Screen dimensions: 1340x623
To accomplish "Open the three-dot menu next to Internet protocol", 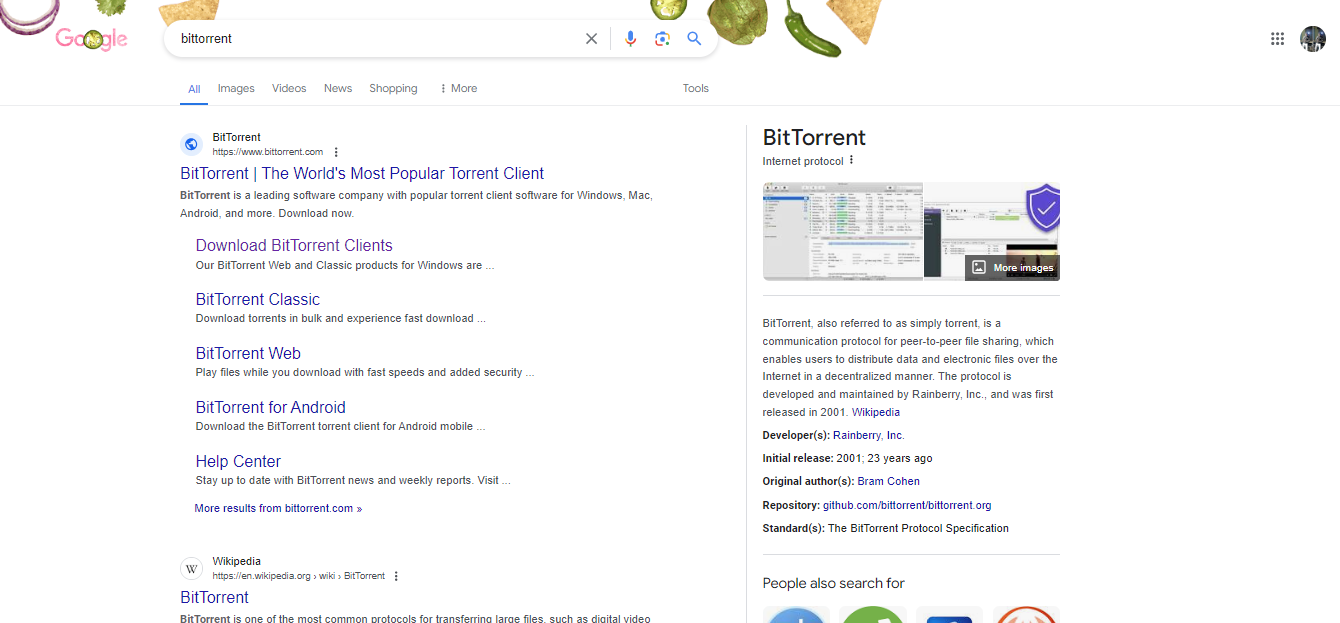I will 851,161.
